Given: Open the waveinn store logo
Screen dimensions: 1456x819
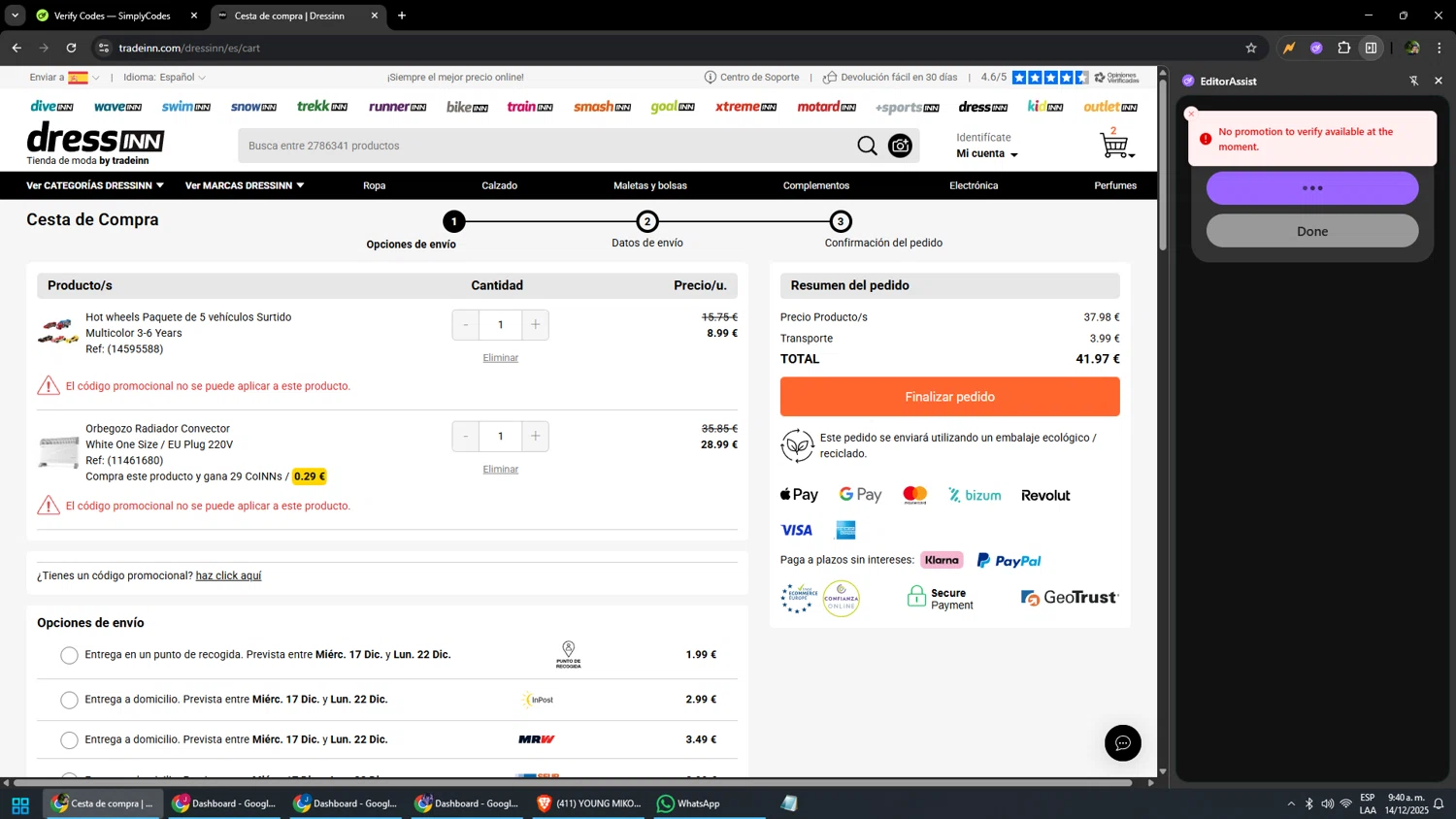Looking at the screenshot, I should pos(117,107).
